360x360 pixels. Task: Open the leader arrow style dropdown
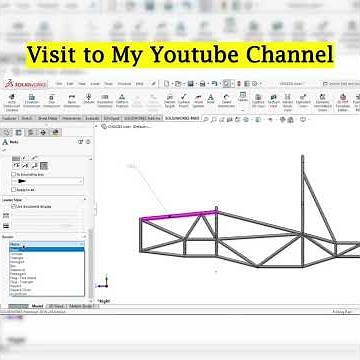(47, 181)
